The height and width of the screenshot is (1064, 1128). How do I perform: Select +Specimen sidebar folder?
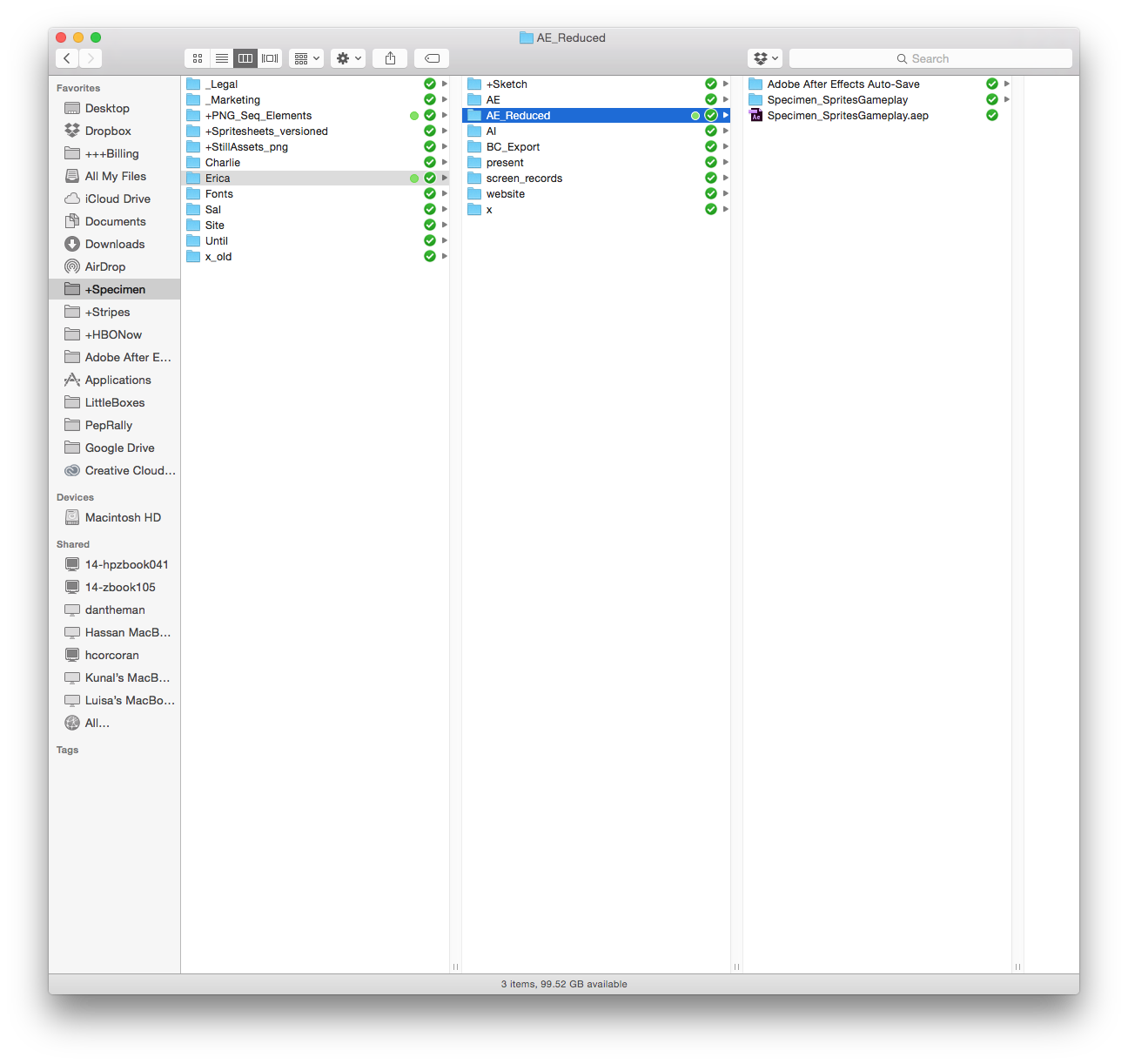pyautogui.click(x=114, y=289)
